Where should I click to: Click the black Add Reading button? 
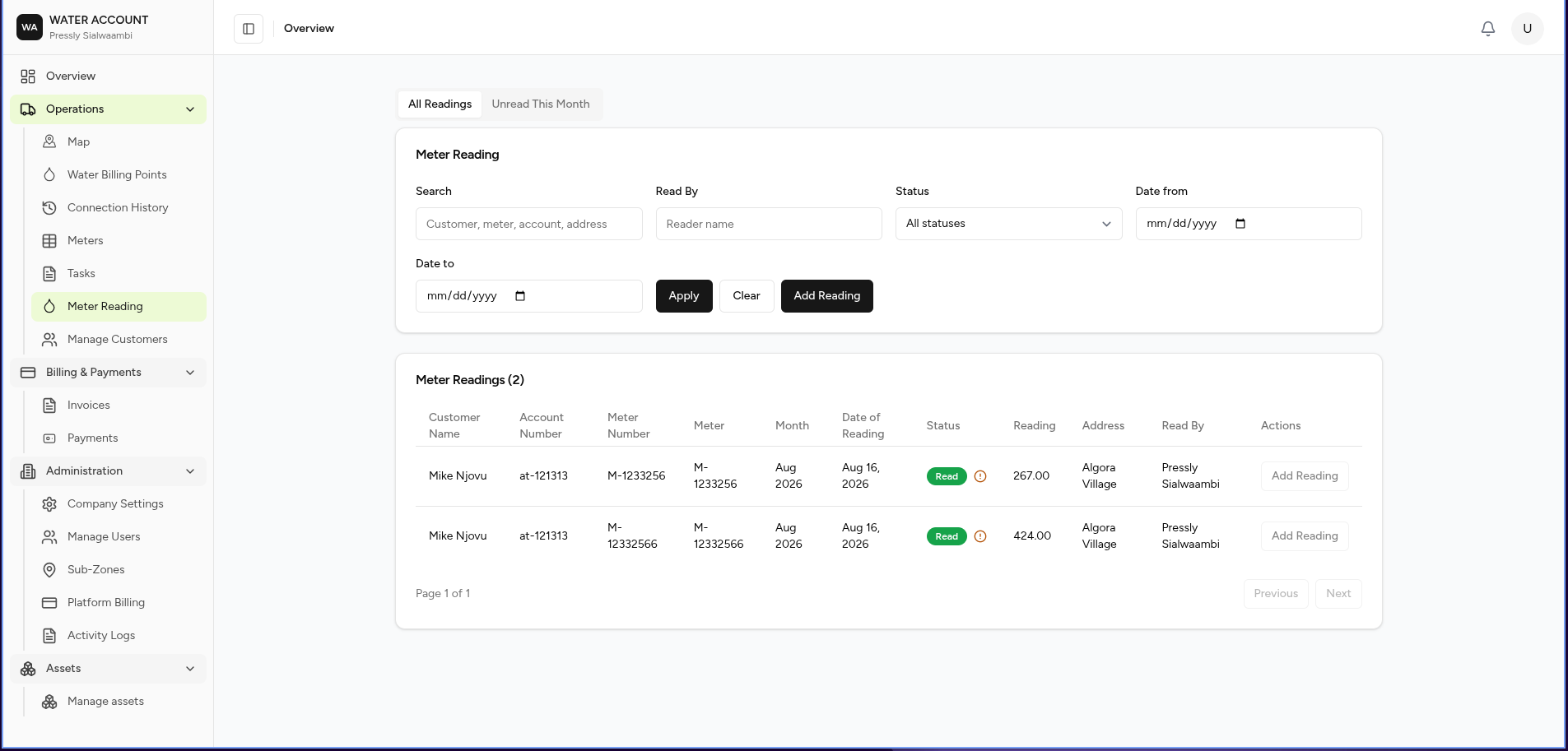[x=827, y=296]
